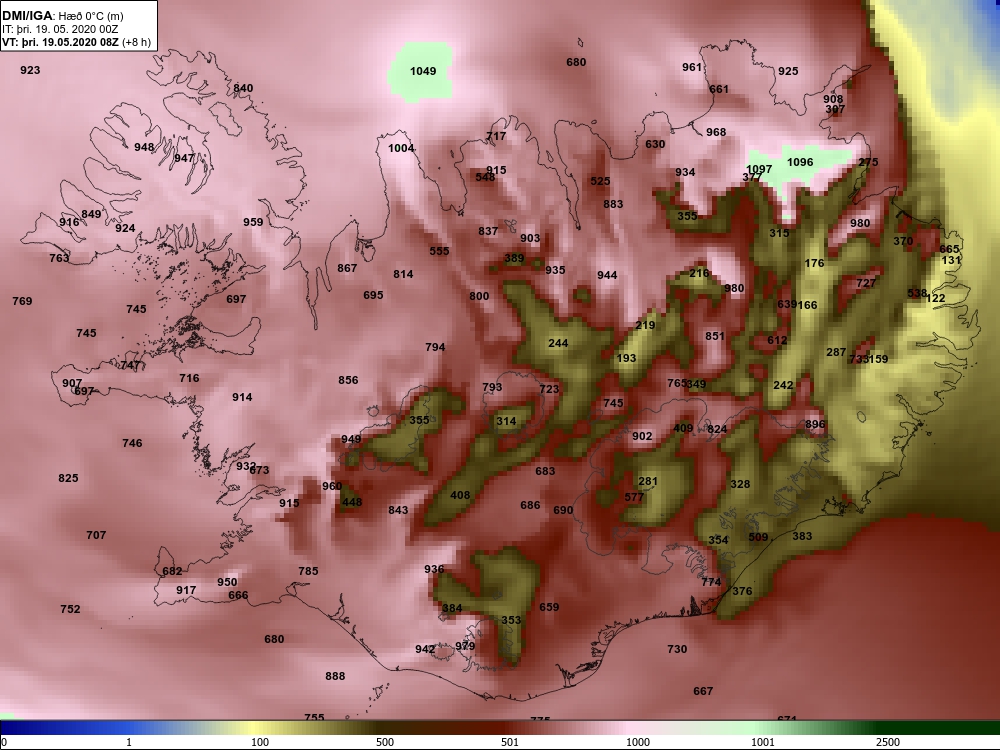
Task: Click the value 925 label
Action: pyautogui.click(x=788, y=71)
